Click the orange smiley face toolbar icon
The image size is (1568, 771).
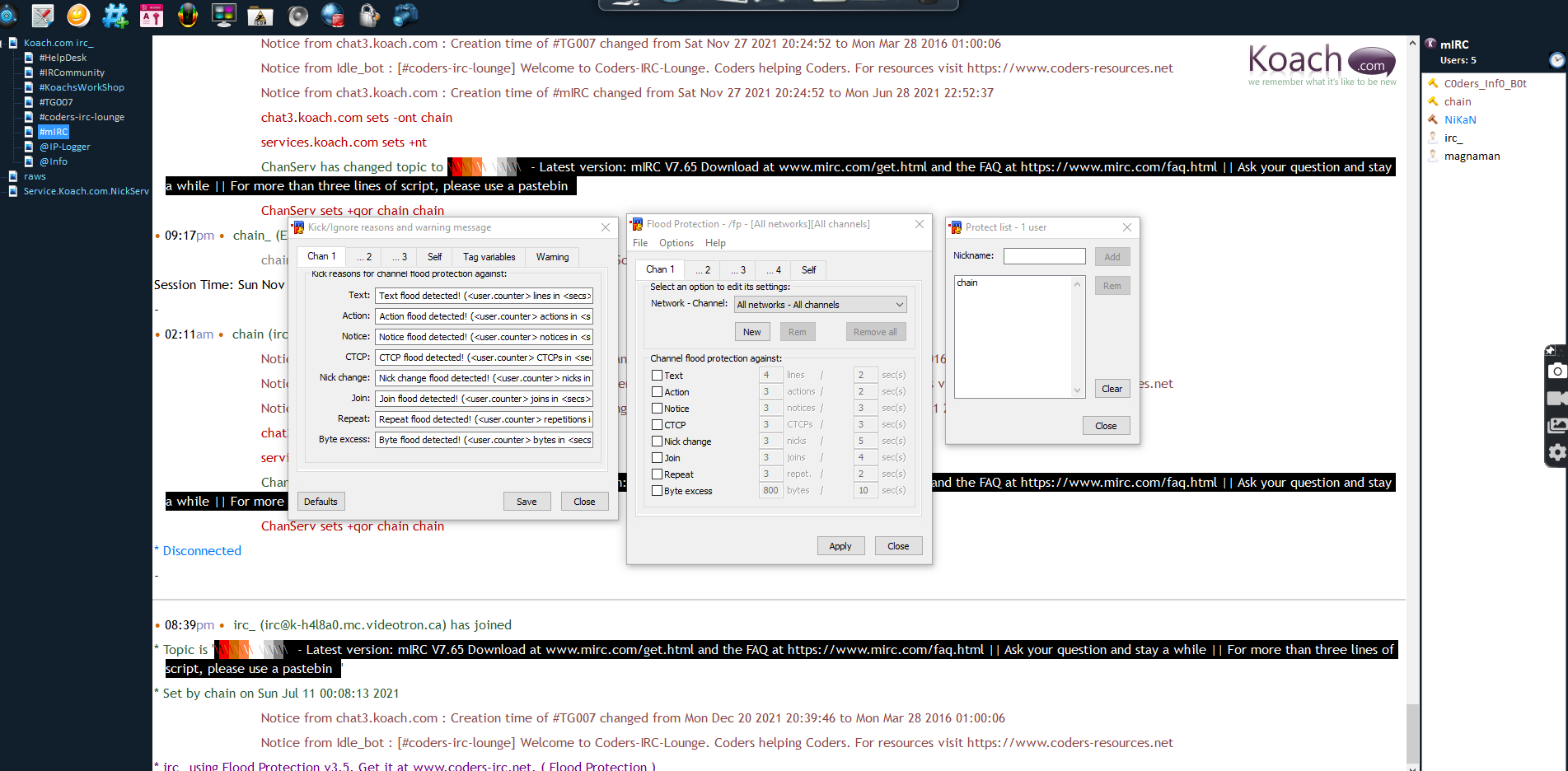click(78, 15)
